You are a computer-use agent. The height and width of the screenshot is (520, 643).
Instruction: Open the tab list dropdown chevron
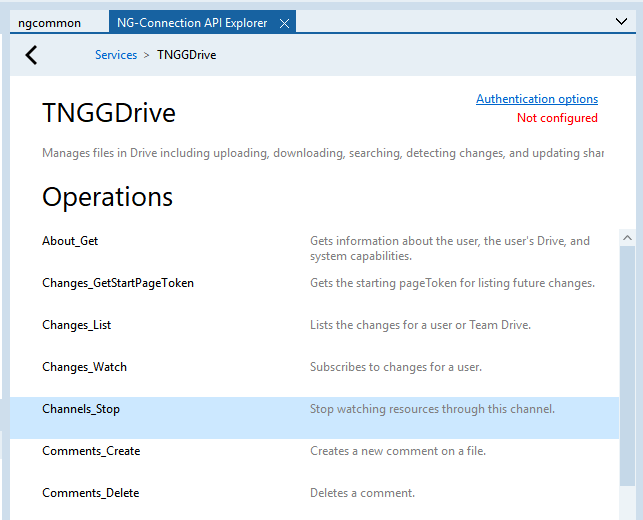click(621, 21)
